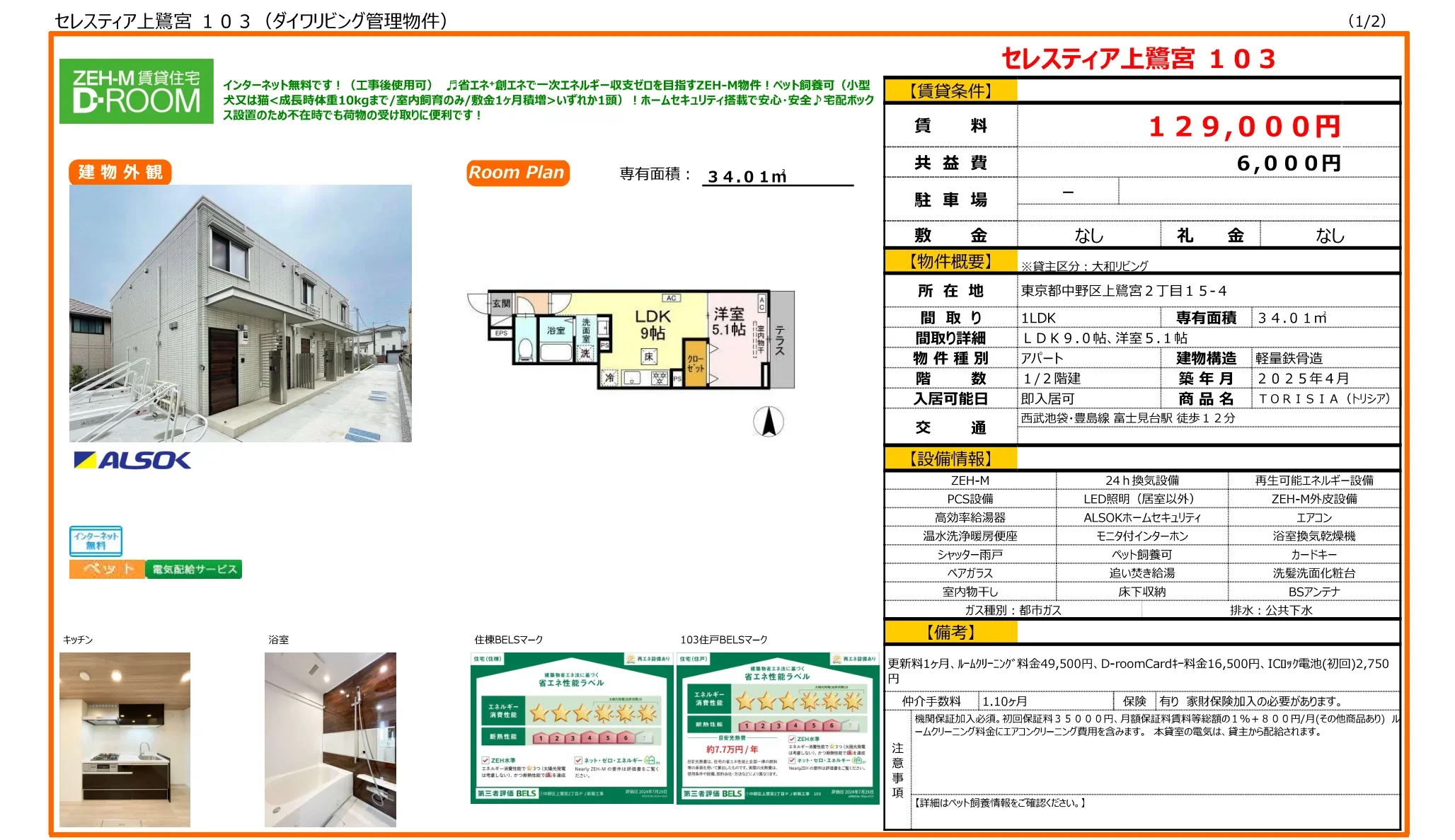
Task: Click the 設備情報 section header
Action: (x=950, y=459)
